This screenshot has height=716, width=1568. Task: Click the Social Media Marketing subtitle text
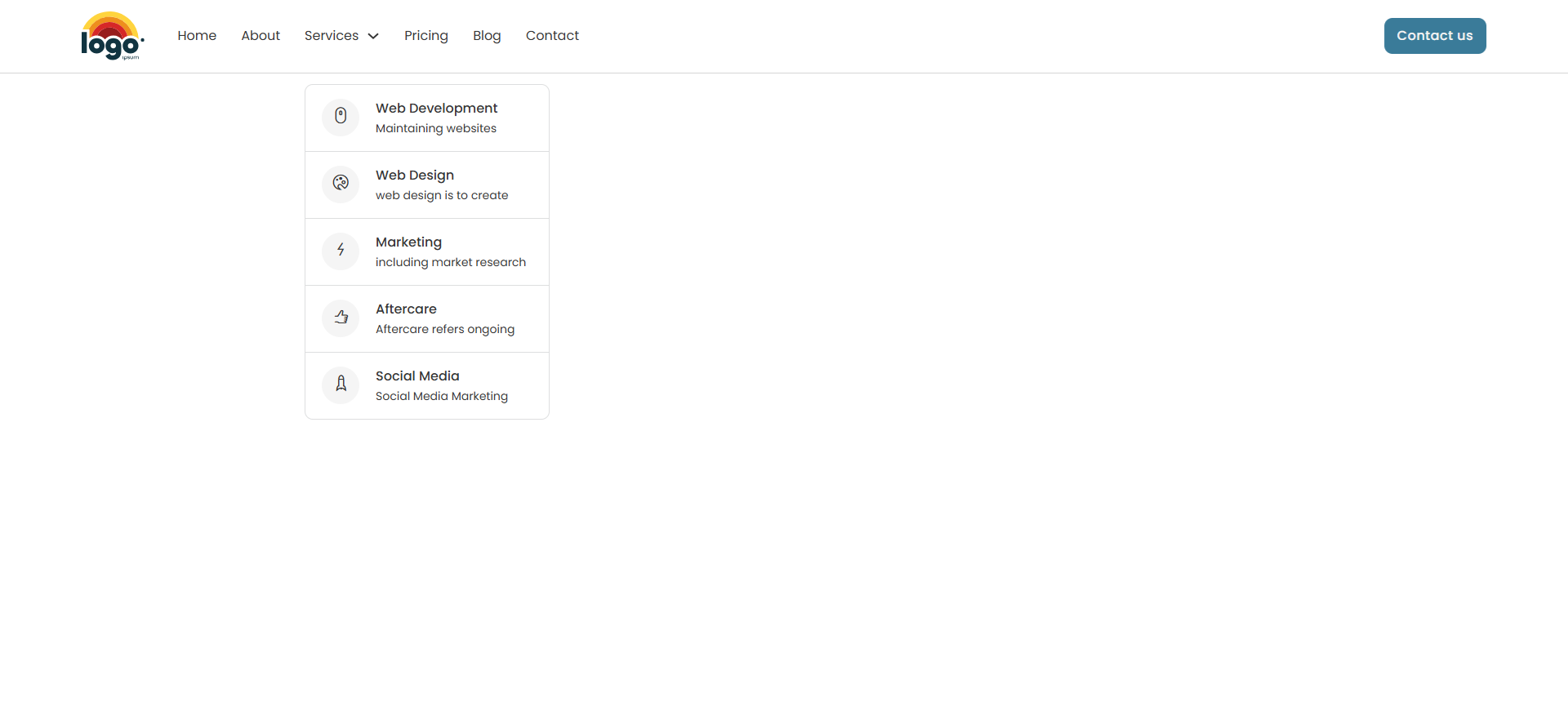(x=441, y=396)
